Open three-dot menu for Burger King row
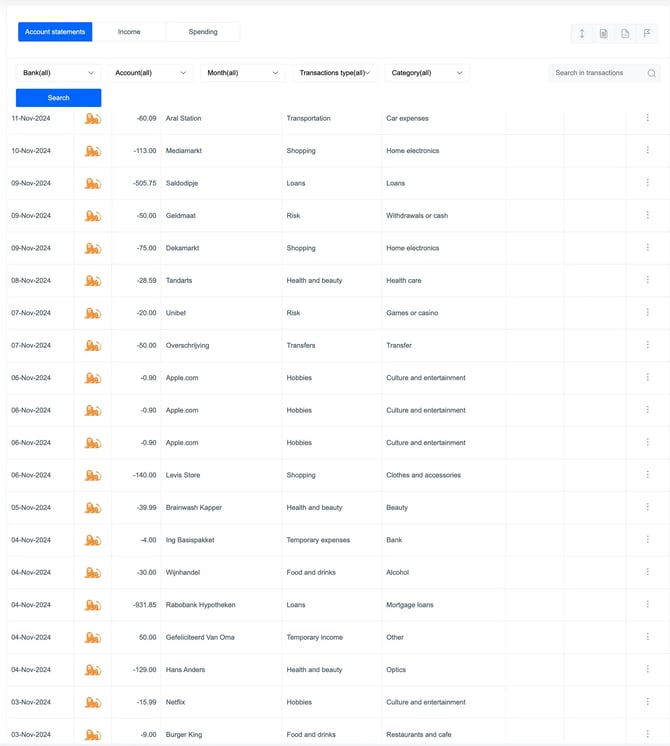 [x=647, y=734]
